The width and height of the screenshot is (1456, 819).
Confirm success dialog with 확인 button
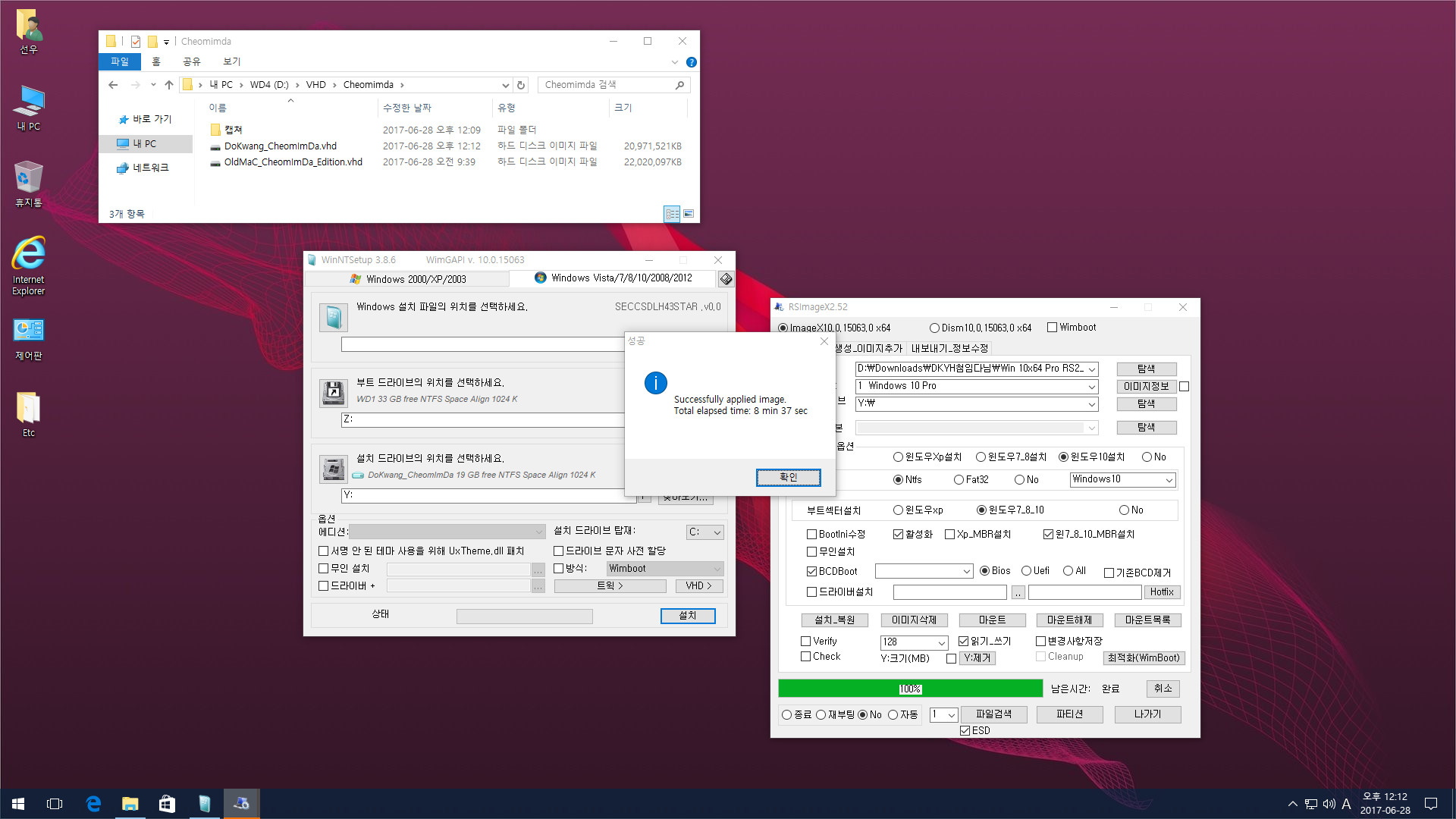point(788,478)
